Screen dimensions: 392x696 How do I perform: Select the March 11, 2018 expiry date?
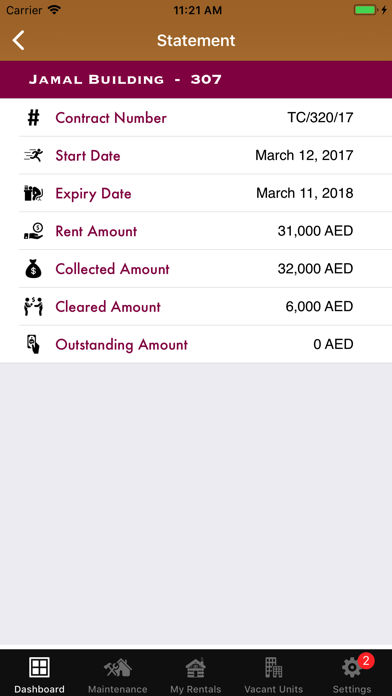coord(305,194)
